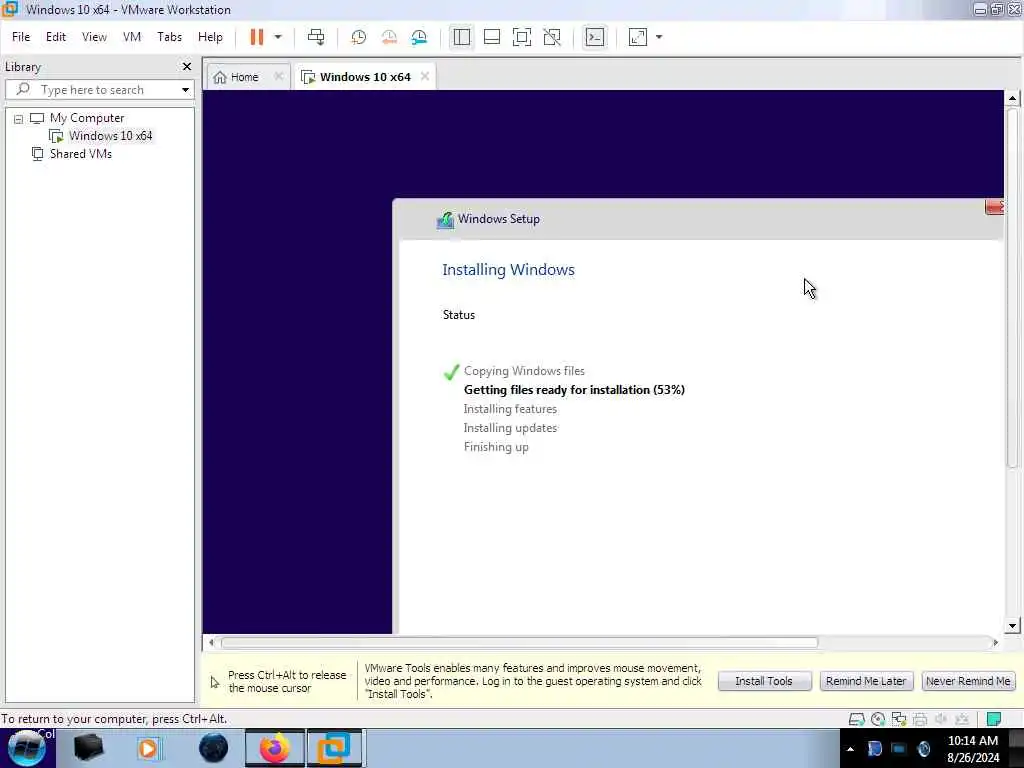1024x768 pixels.
Task: Open the library search dropdown arrow
Action: tap(185, 89)
